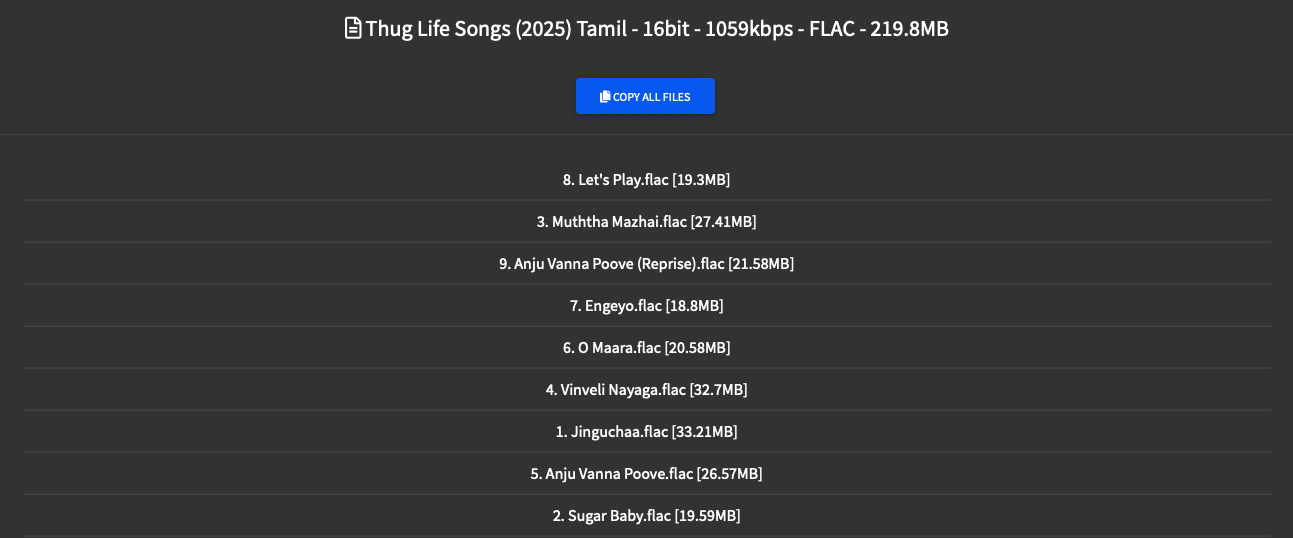Open 4. Vinveli Nayaga.flac file
Image resolution: width=1293 pixels, height=538 pixels.
(x=647, y=390)
